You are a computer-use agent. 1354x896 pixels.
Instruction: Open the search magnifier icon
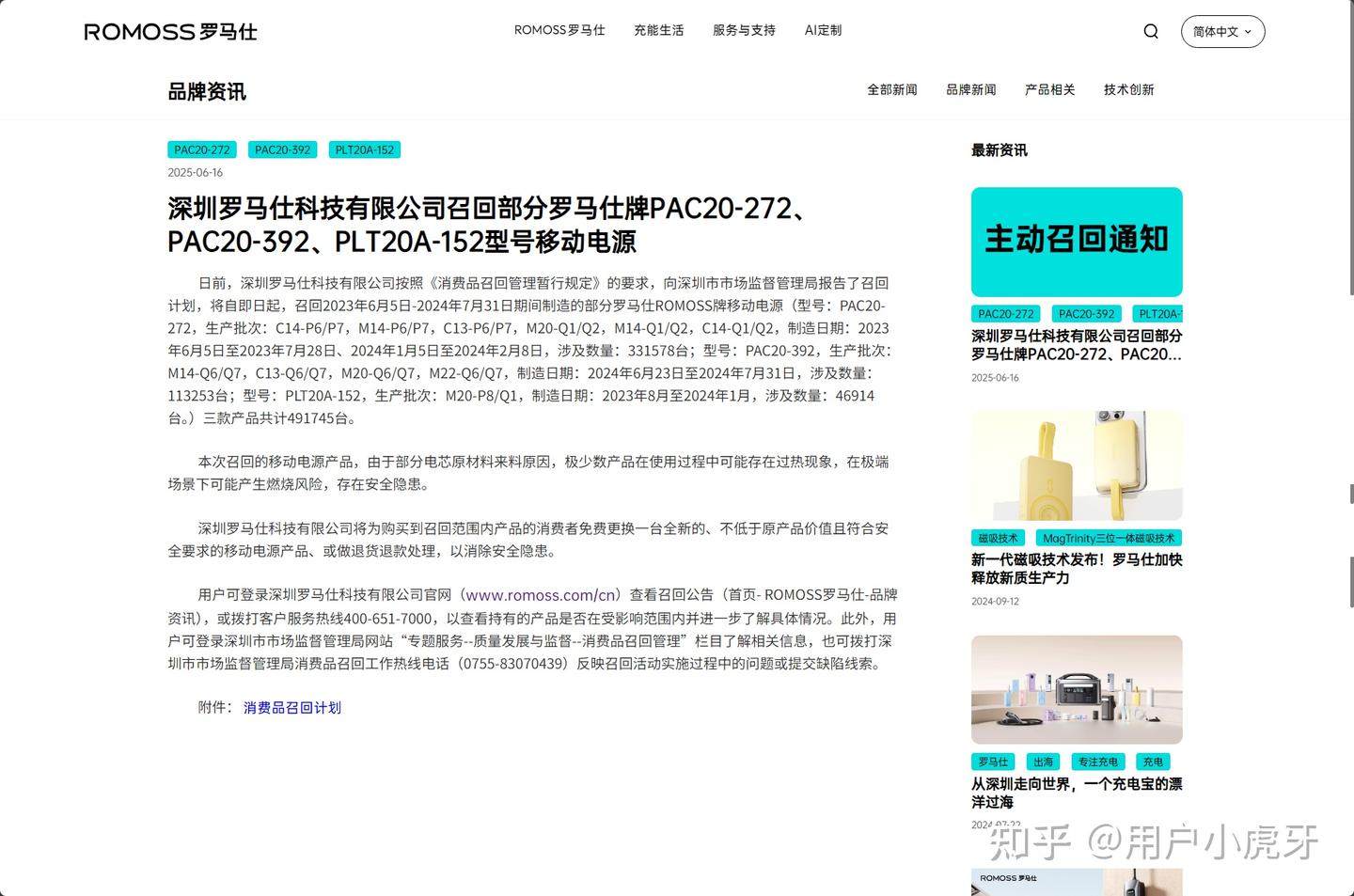click(1151, 31)
